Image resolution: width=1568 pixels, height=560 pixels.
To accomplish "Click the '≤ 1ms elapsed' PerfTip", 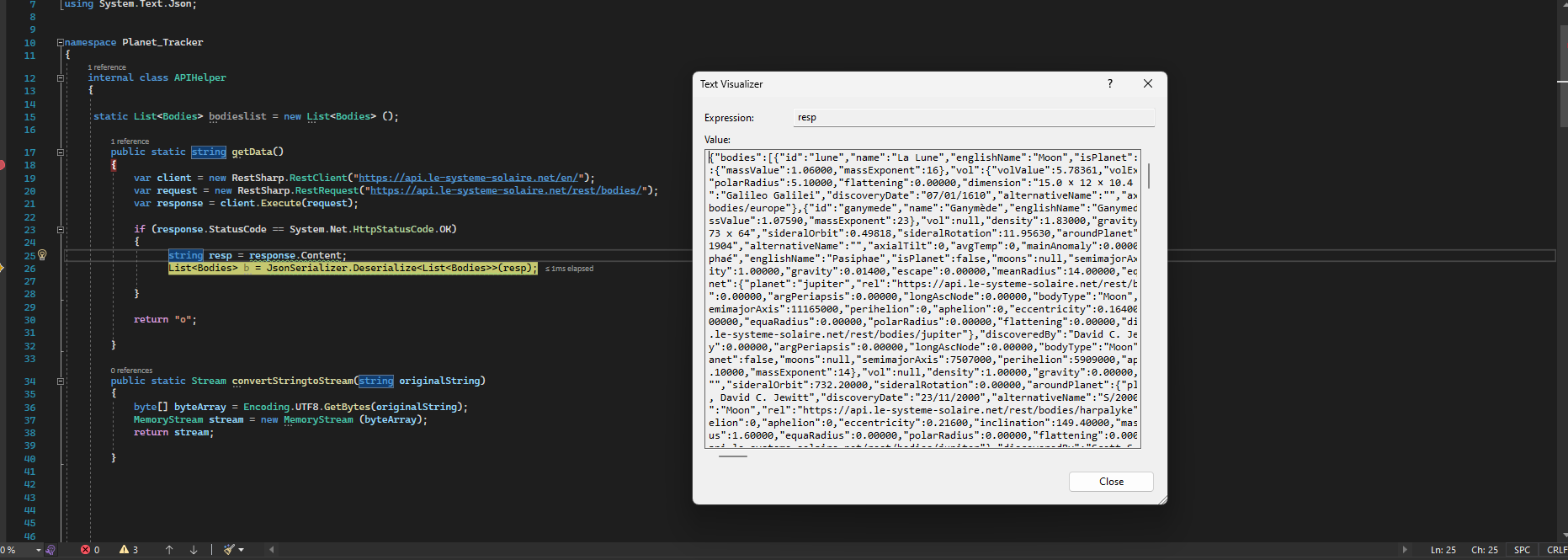I will [569, 269].
